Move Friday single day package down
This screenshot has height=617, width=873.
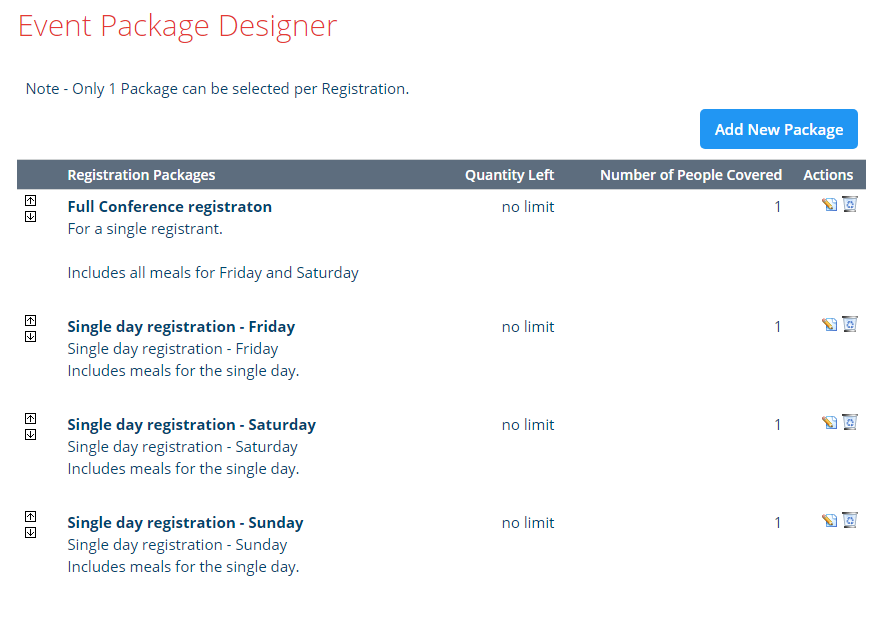click(x=30, y=336)
